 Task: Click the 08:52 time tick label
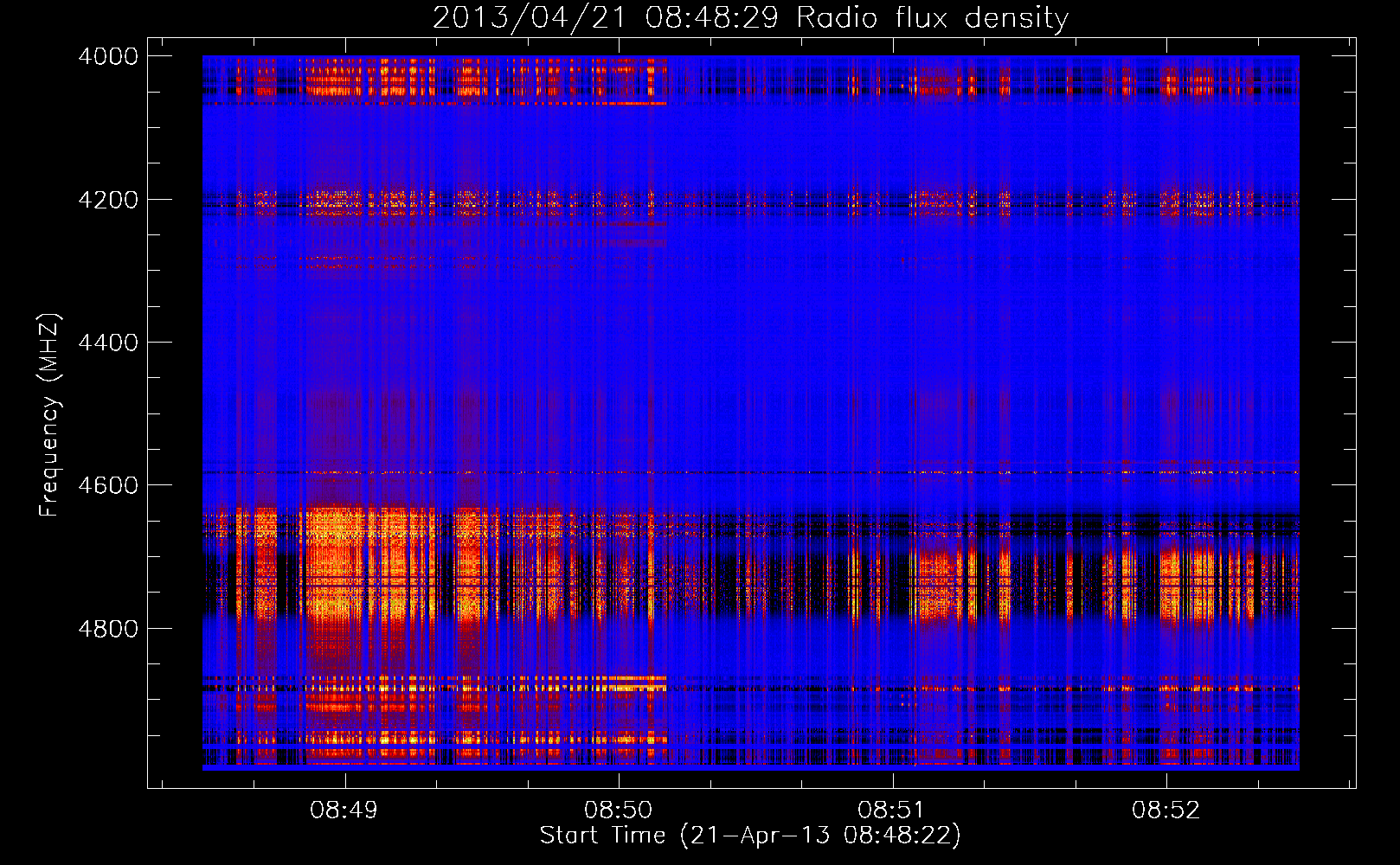click(x=1166, y=810)
